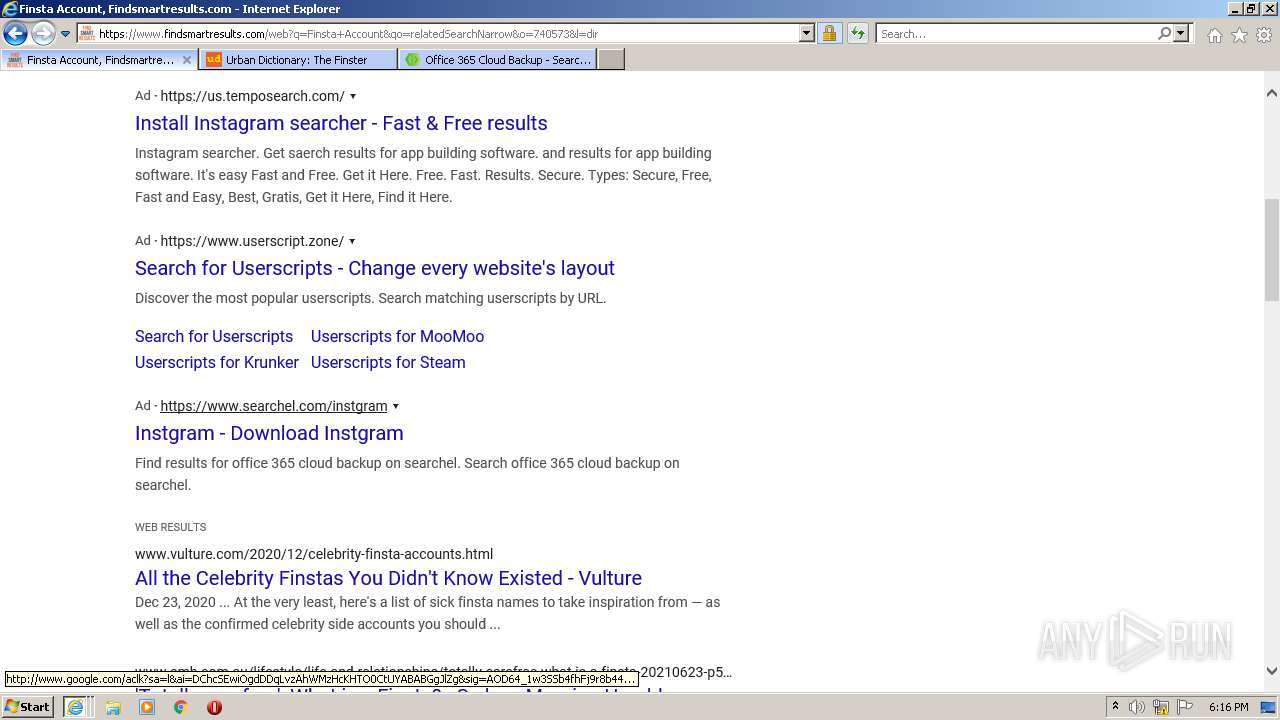Click the page scrollbar down arrow
This screenshot has width=1280, height=720.
tap(1272, 671)
